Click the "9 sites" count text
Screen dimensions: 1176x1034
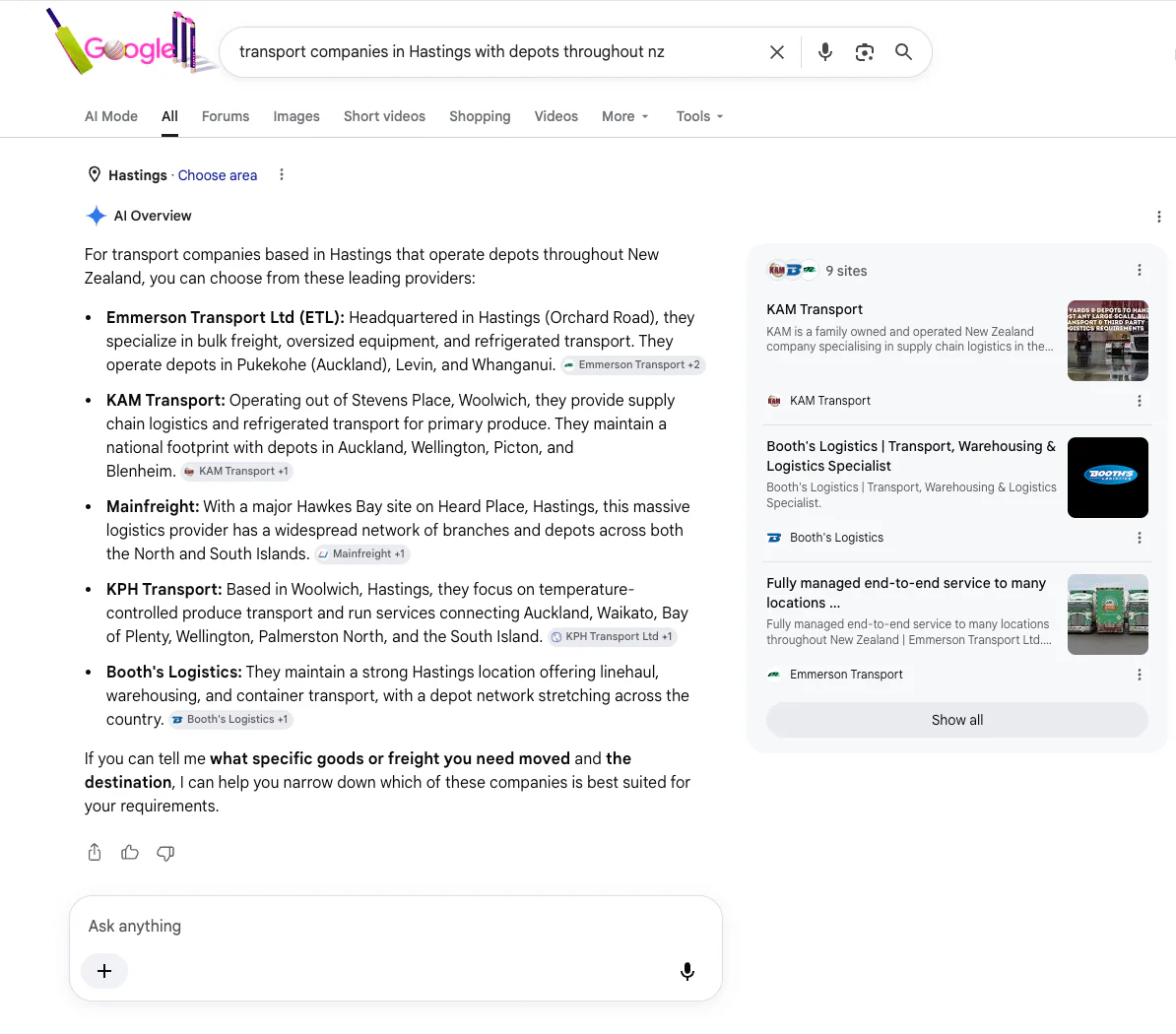coord(846,271)
